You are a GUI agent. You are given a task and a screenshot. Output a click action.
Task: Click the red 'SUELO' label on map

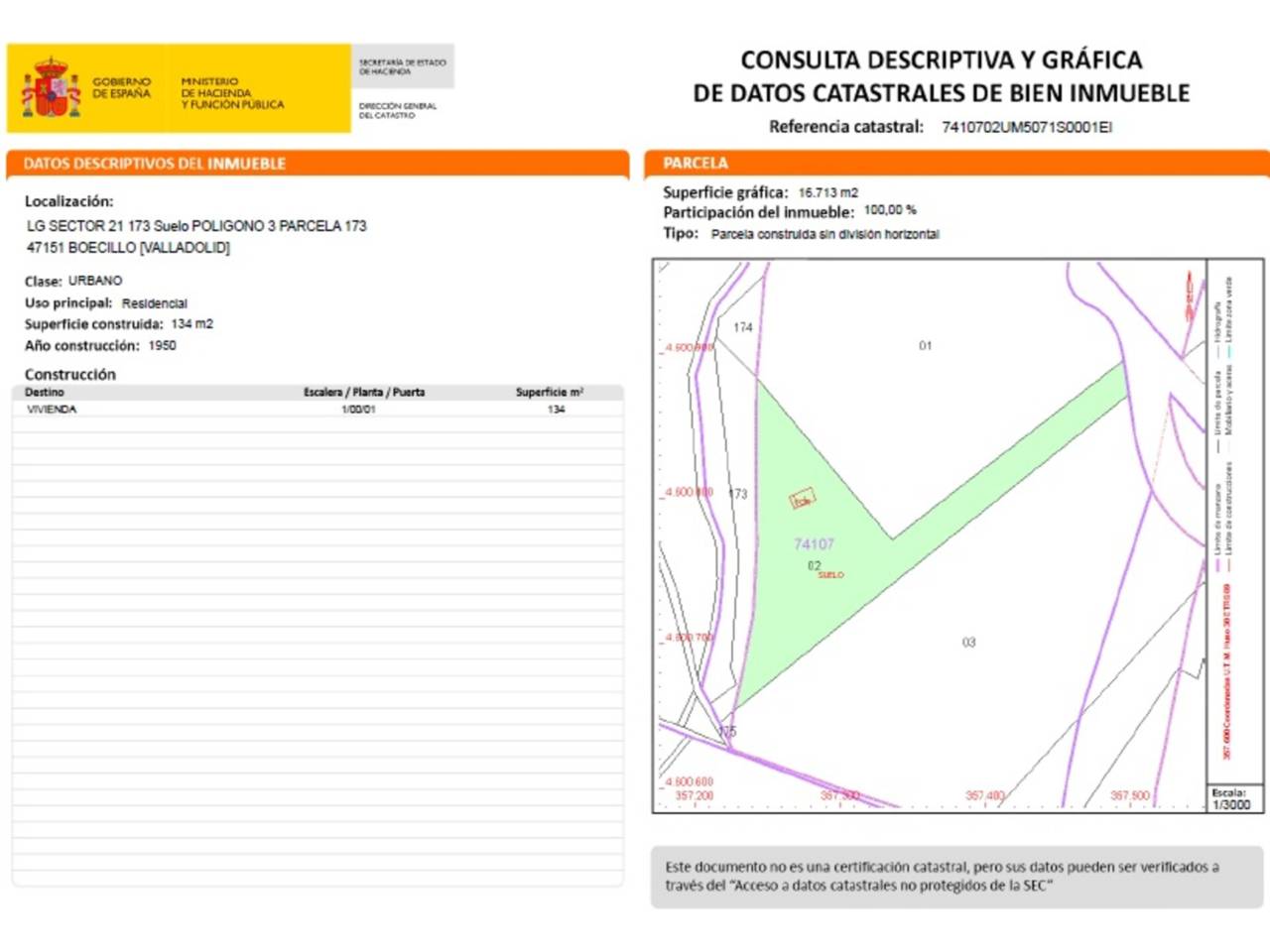pos(830,575)
